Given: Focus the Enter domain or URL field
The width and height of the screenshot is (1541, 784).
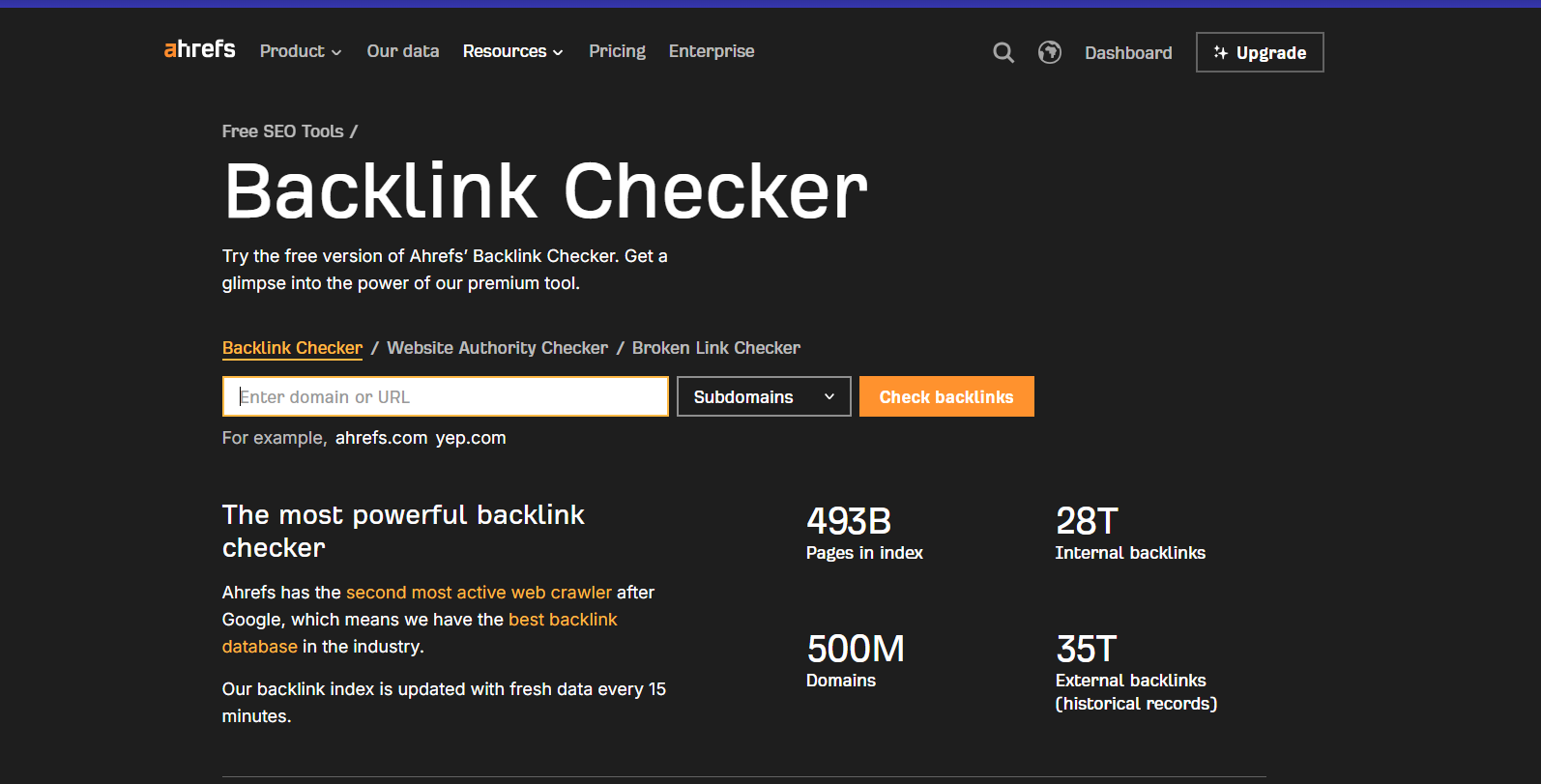Looking at the screenshot, I should pyautogui.click(x=446, y=396).
